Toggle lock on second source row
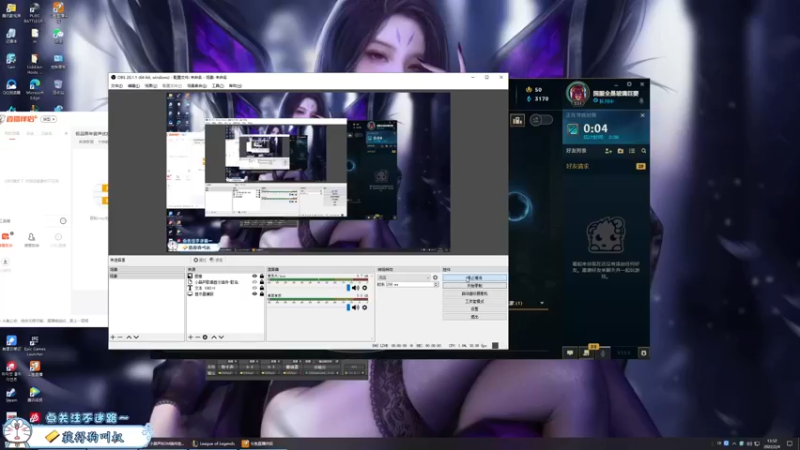The height and width of the screenshot is (450, 800). 262,282
